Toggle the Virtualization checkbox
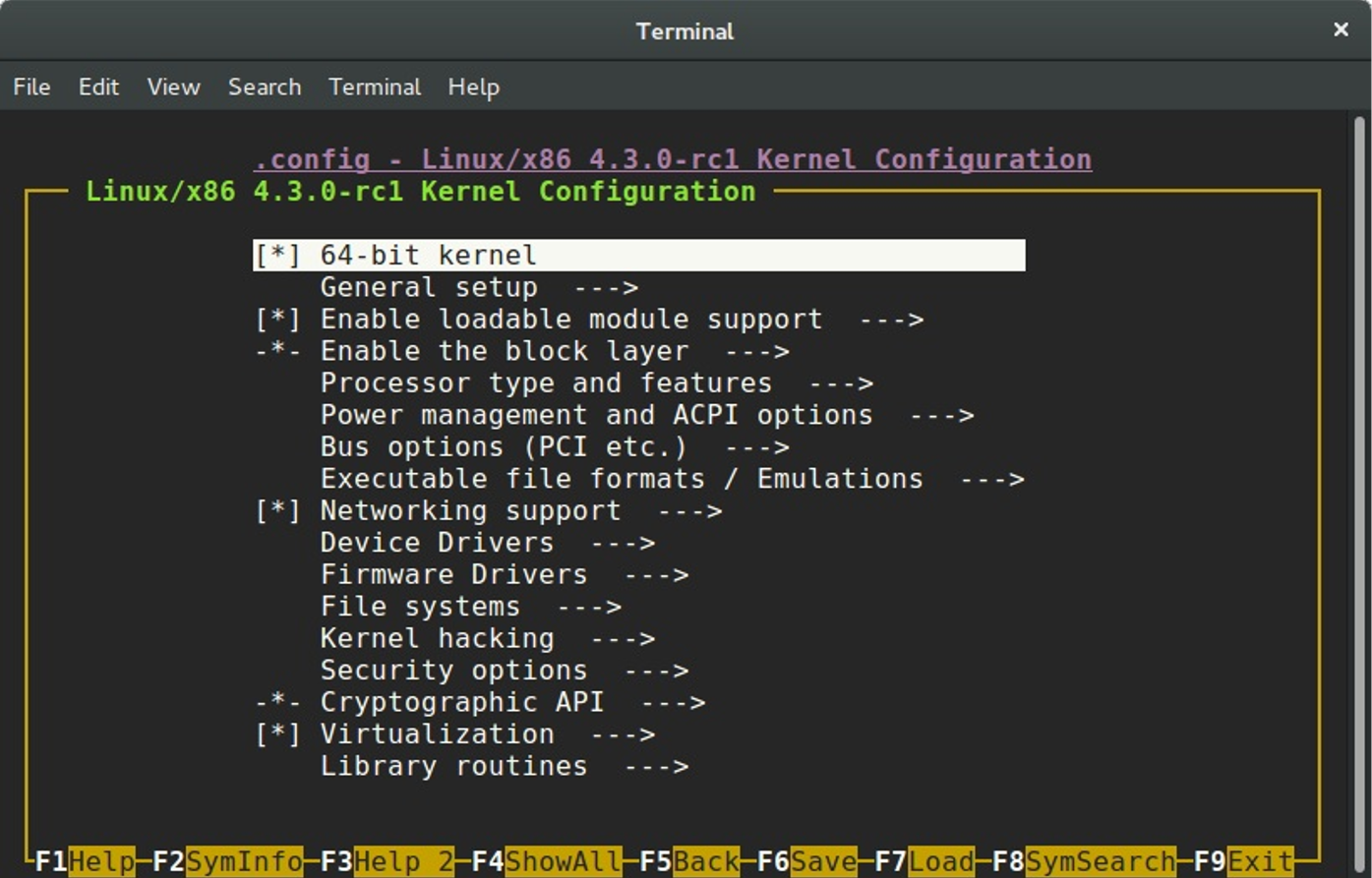 click(277, 734)
